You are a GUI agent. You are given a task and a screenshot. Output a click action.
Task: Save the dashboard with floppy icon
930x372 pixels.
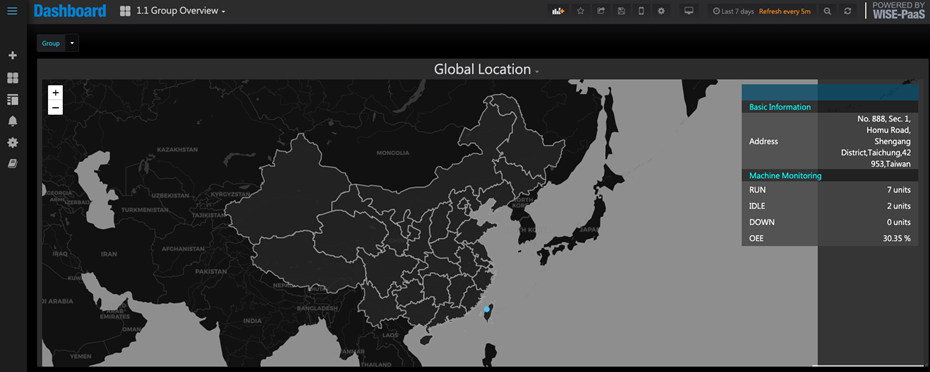click(621, 11)
